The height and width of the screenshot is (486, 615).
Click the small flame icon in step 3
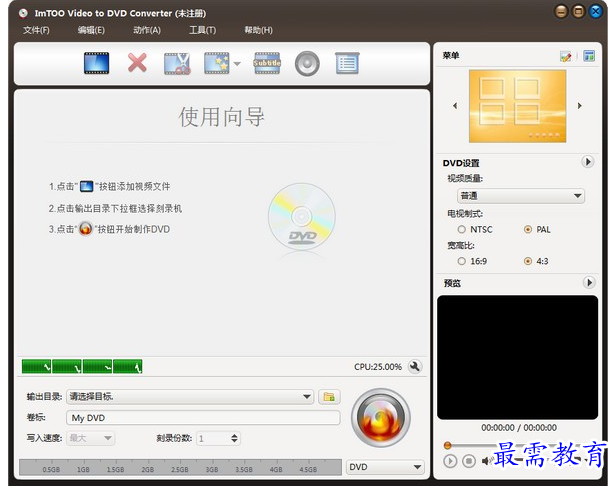86,228
